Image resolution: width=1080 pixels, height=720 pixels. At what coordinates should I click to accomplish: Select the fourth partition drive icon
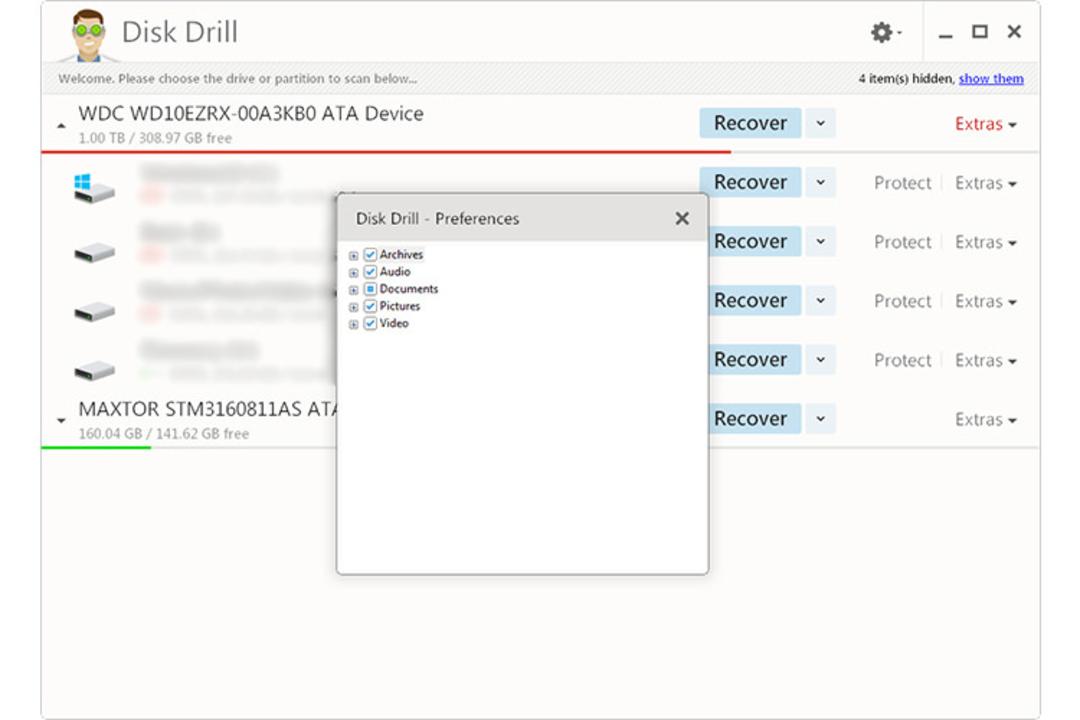[x=94, y=371]
